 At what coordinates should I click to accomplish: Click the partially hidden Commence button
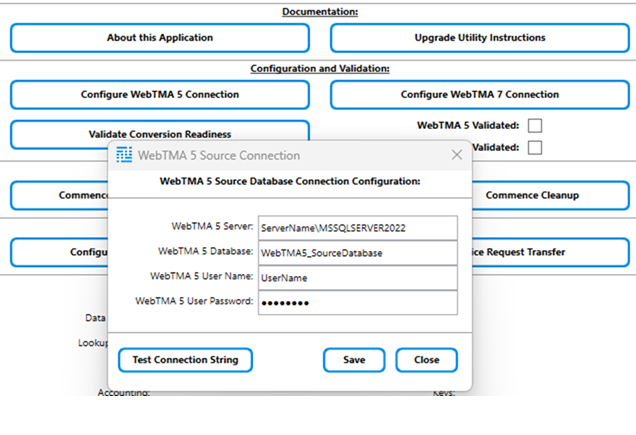[x=60, y=196]
